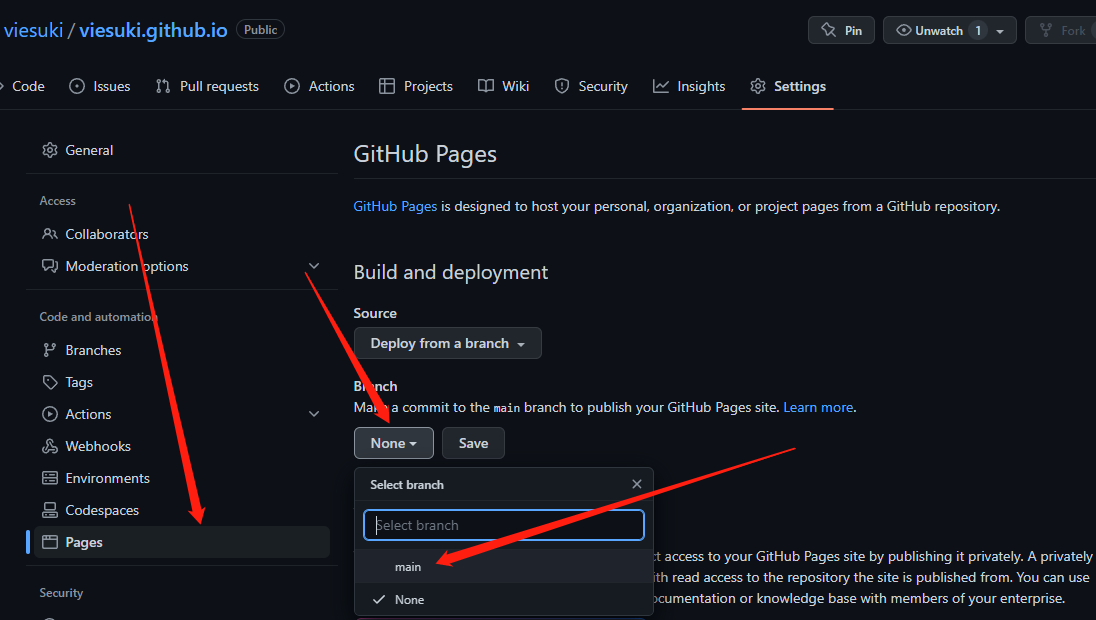Click the Pages browser icon

coord(50,542)
